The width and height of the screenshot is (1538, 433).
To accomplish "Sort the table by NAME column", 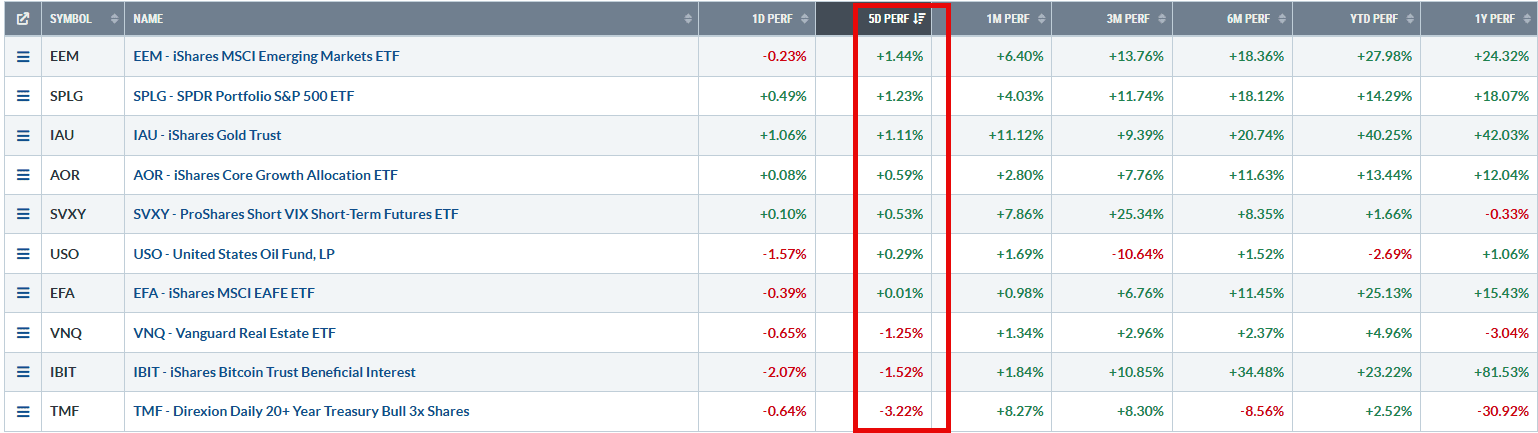I will 412,19.
